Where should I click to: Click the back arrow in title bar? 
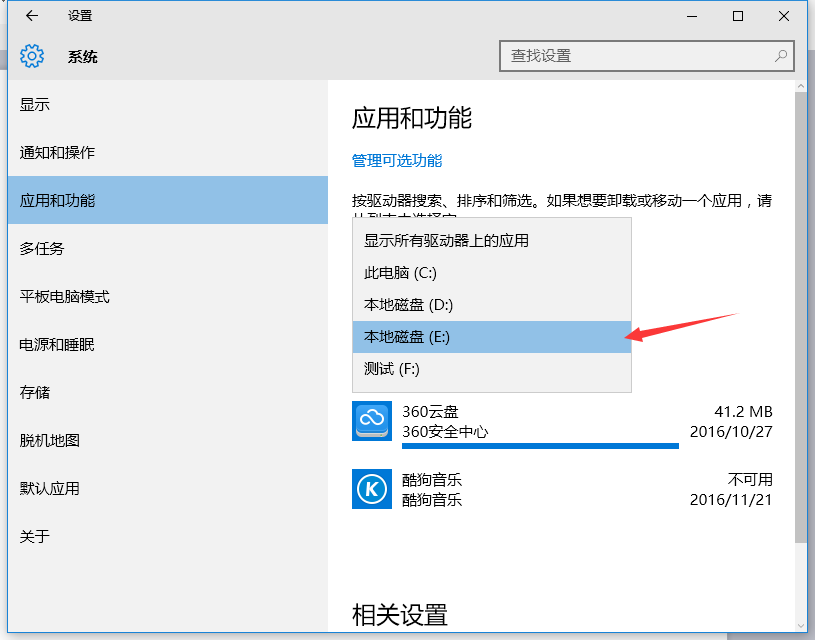[x=32, y=16]
